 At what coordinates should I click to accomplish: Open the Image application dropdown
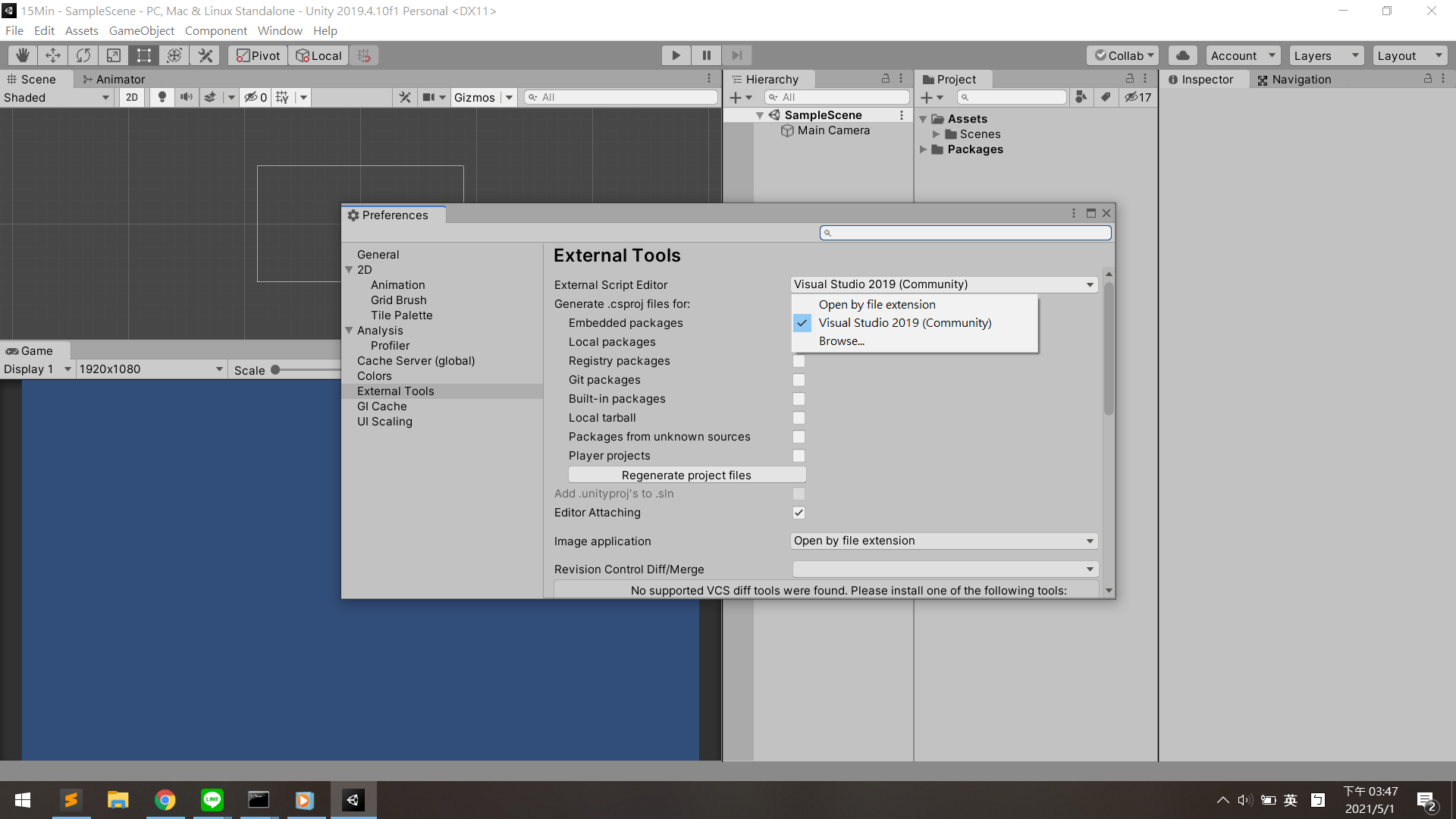(943, 541)
